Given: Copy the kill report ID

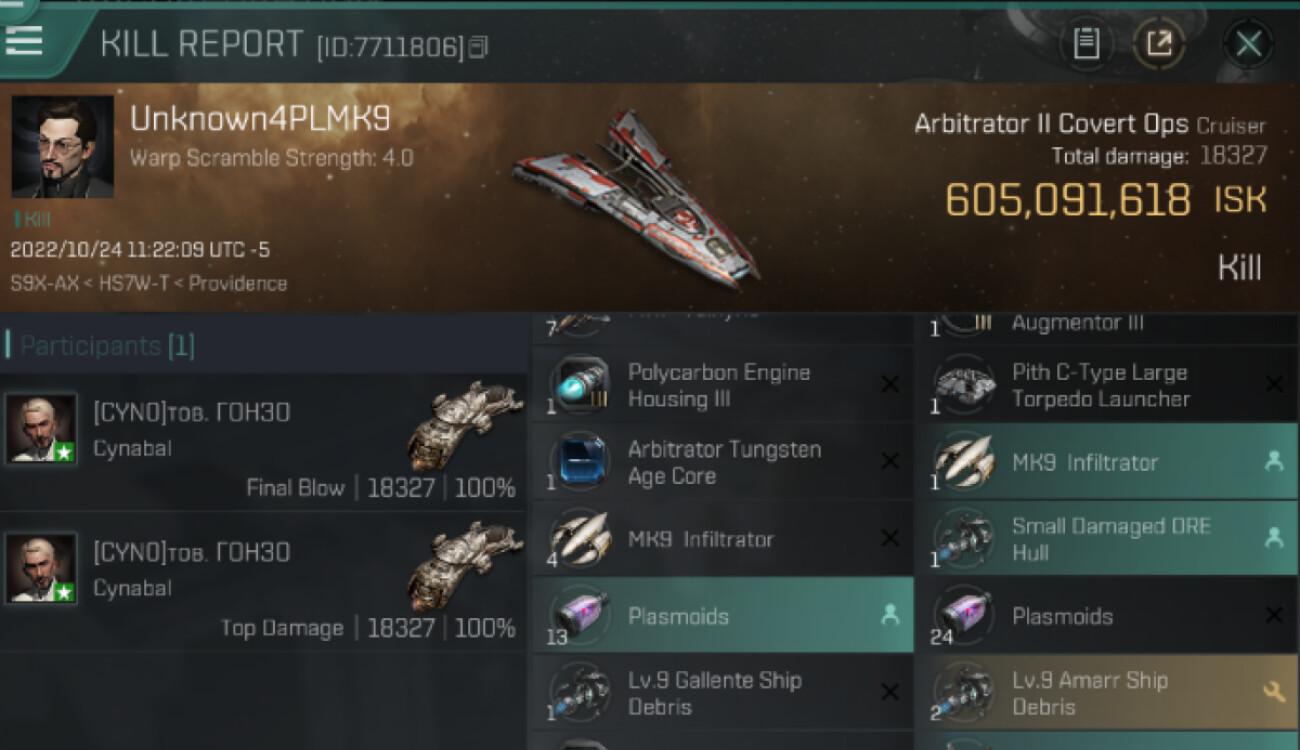Looking at the screenshot, I should (x=478, y=46).
